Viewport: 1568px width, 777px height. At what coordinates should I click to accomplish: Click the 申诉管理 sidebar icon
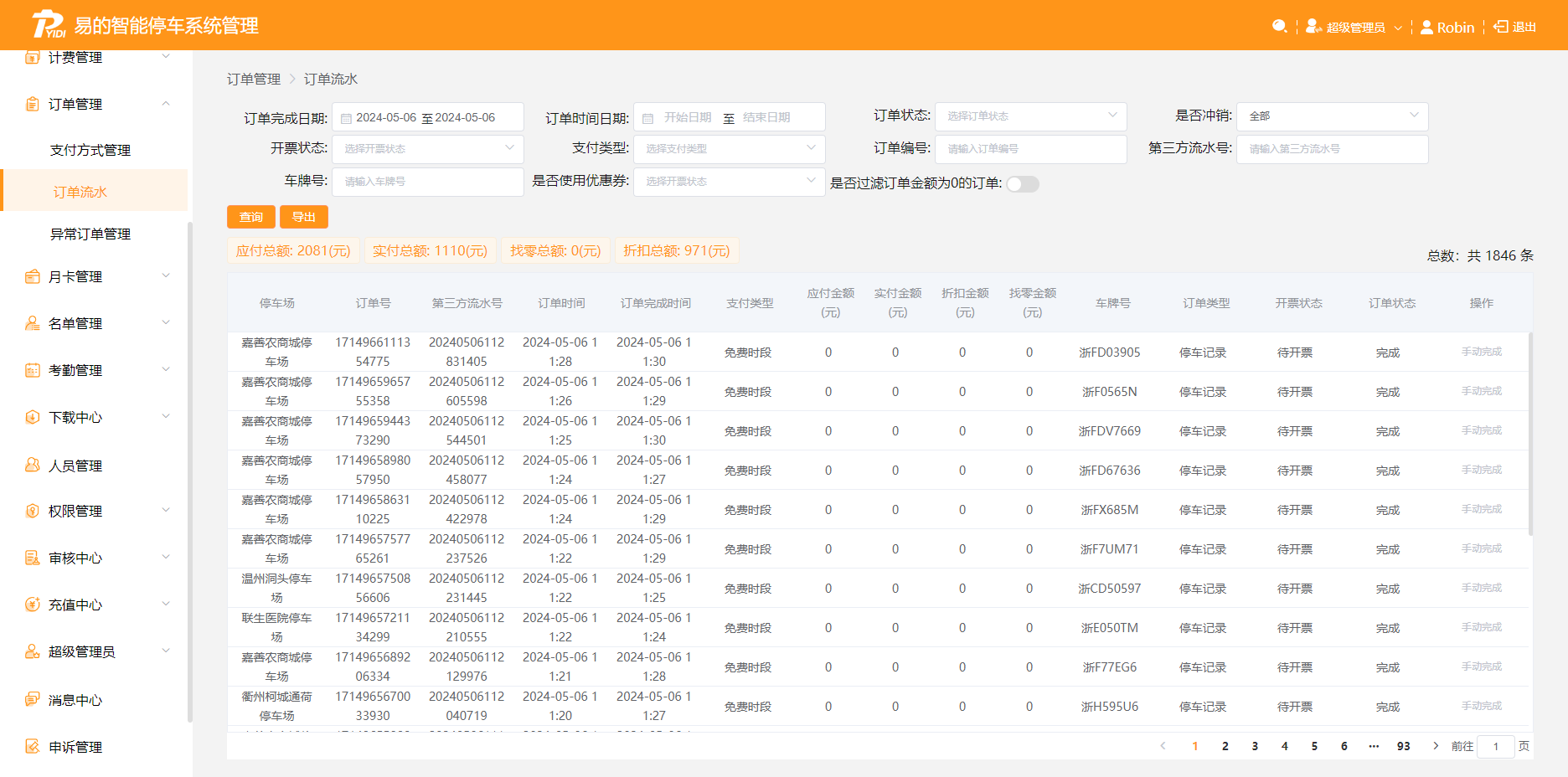coord(33,746)
